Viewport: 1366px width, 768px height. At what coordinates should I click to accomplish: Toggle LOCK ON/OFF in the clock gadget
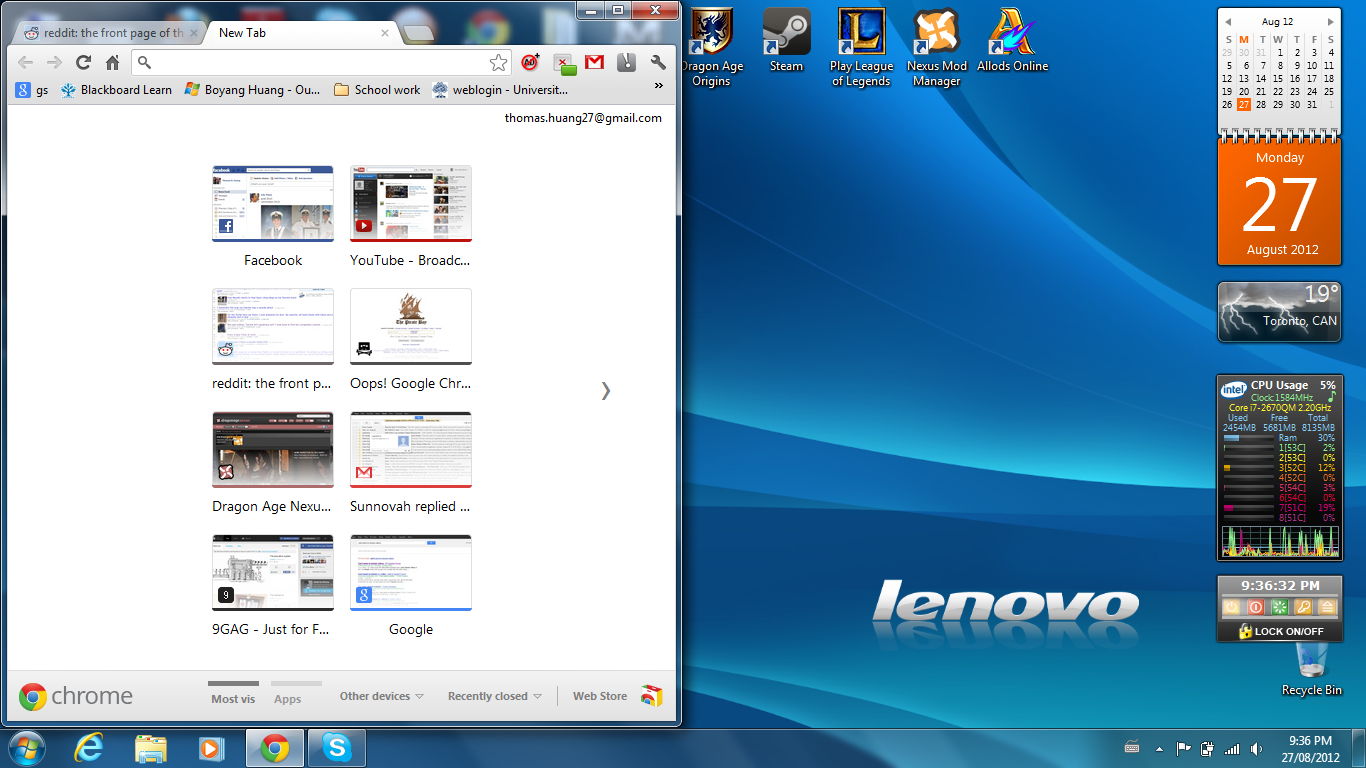[1281, 632]
